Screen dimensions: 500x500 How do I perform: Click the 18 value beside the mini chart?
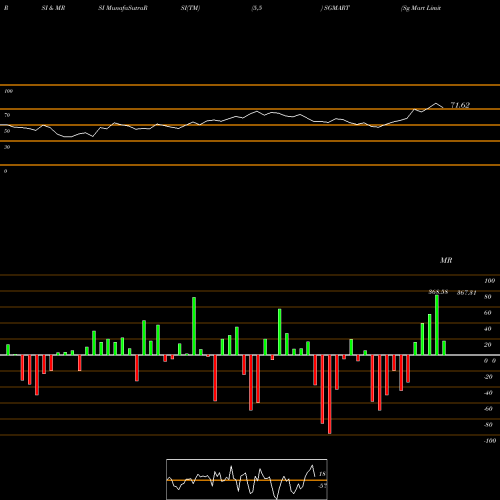(x=322, y=474)
